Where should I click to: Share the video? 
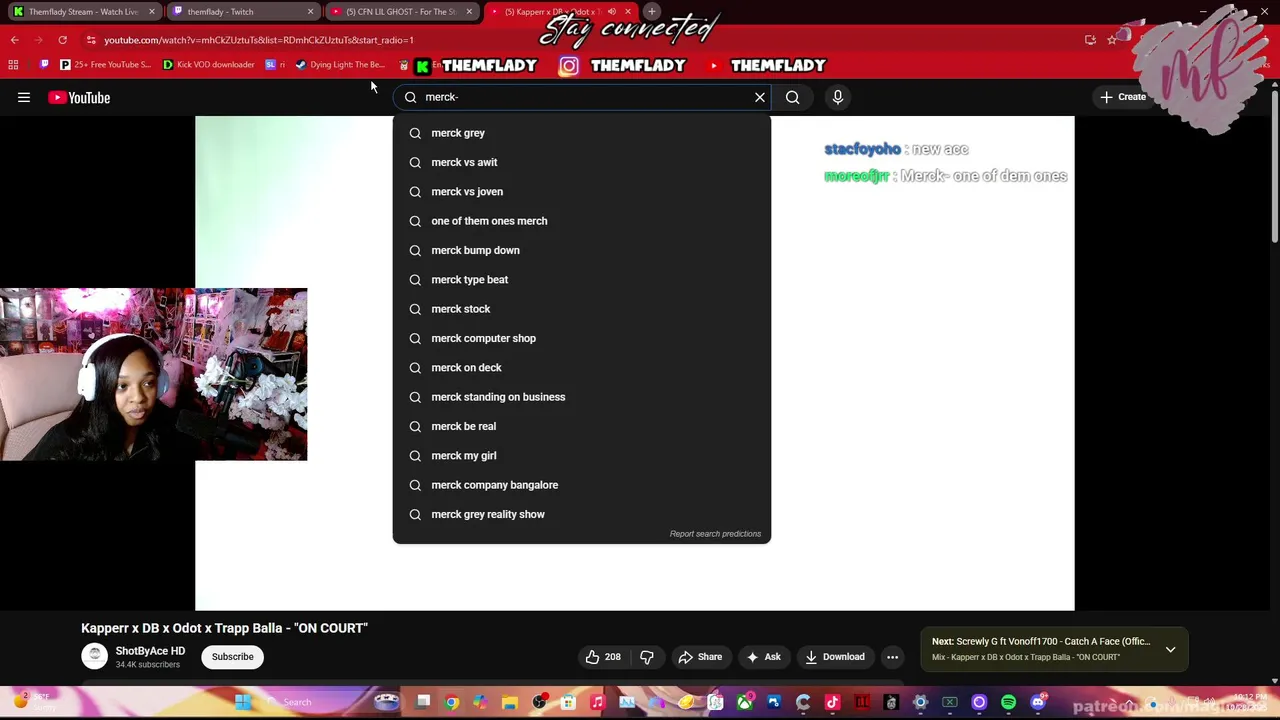pos(700,657)
